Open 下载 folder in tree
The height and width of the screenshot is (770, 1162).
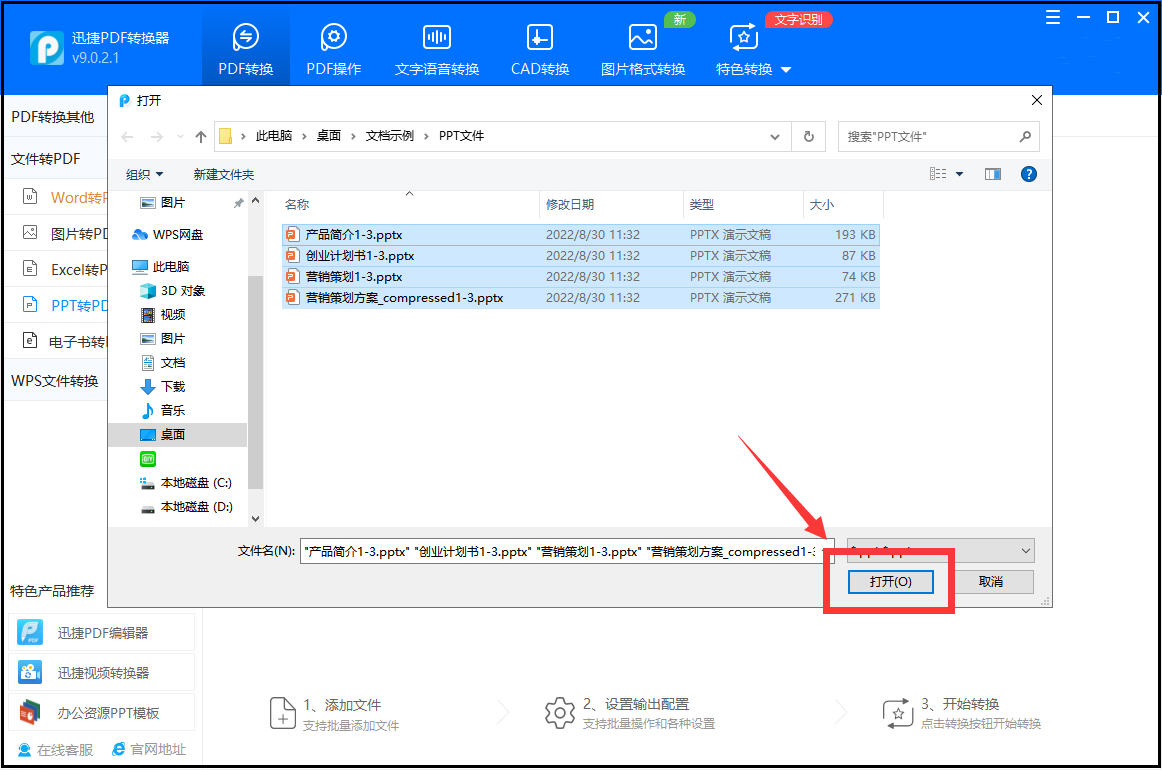[x=173, y=386]
